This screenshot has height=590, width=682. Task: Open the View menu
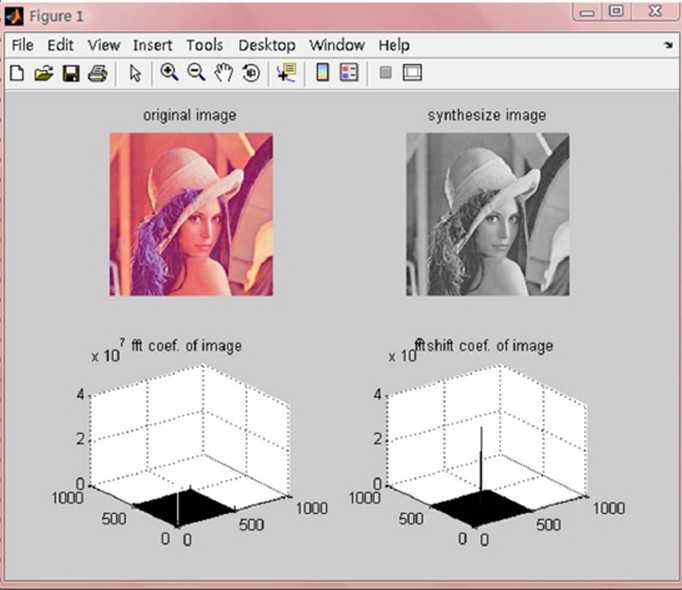pyautogui.click(x=104, y=45)
